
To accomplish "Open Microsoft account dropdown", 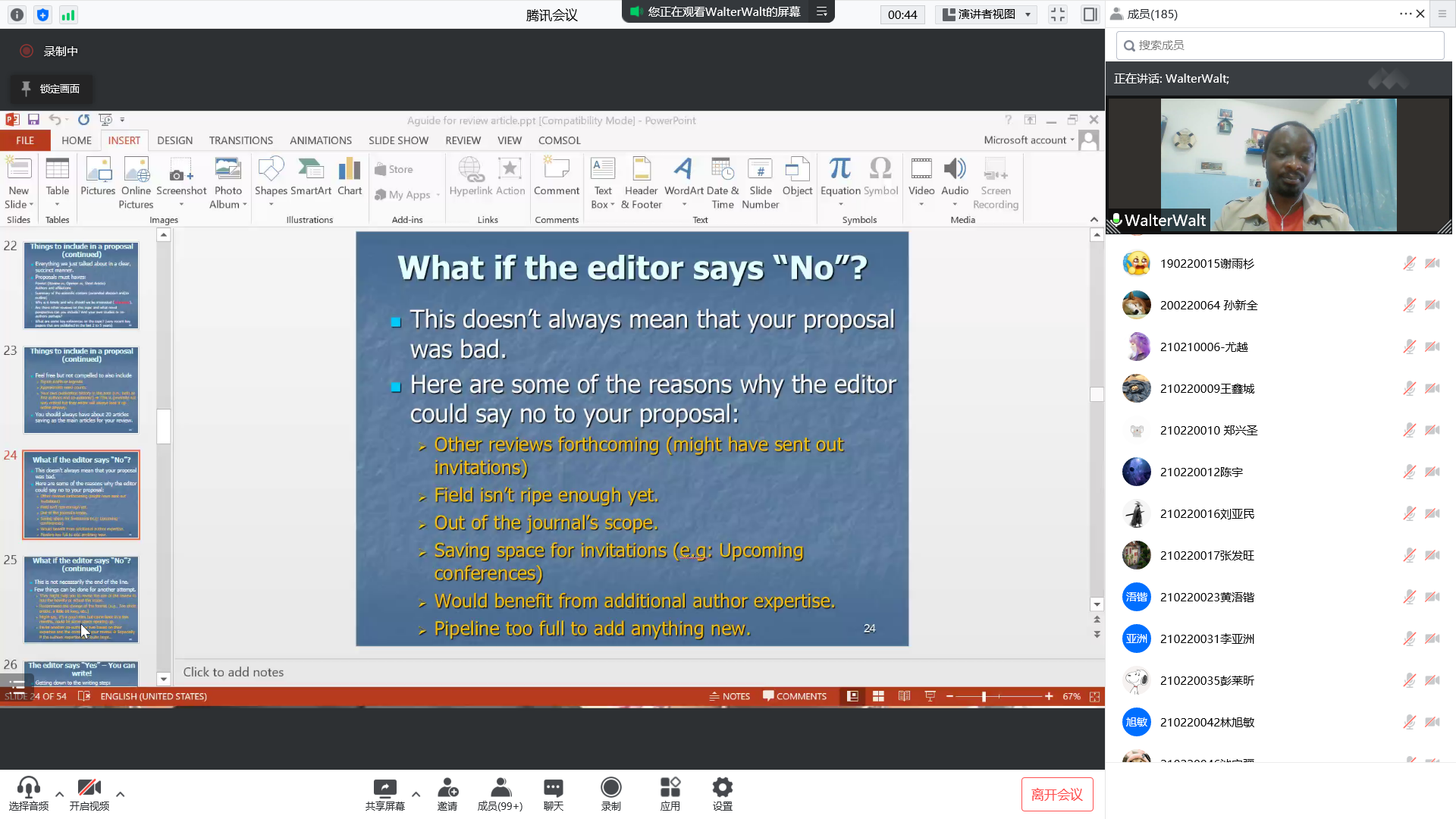I will coord(1029,140).
